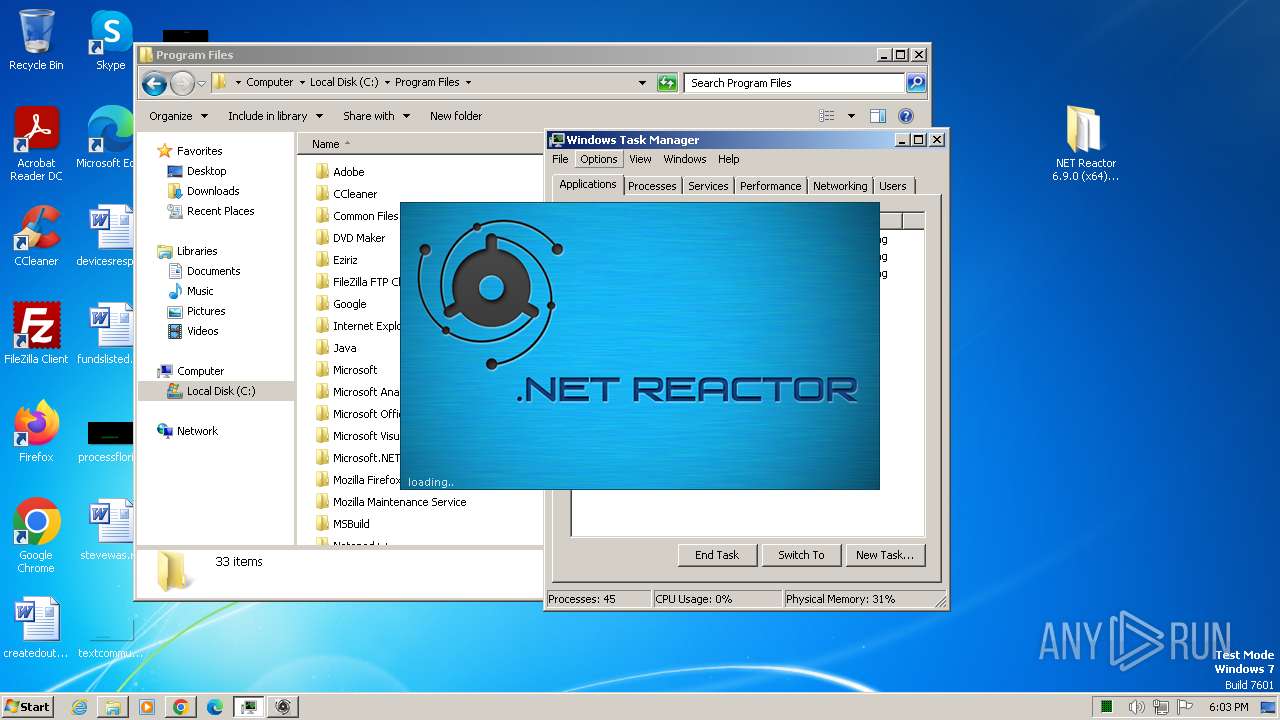
Task: Click the search magnifier in Program Files window
Action: tap(915, 83)
